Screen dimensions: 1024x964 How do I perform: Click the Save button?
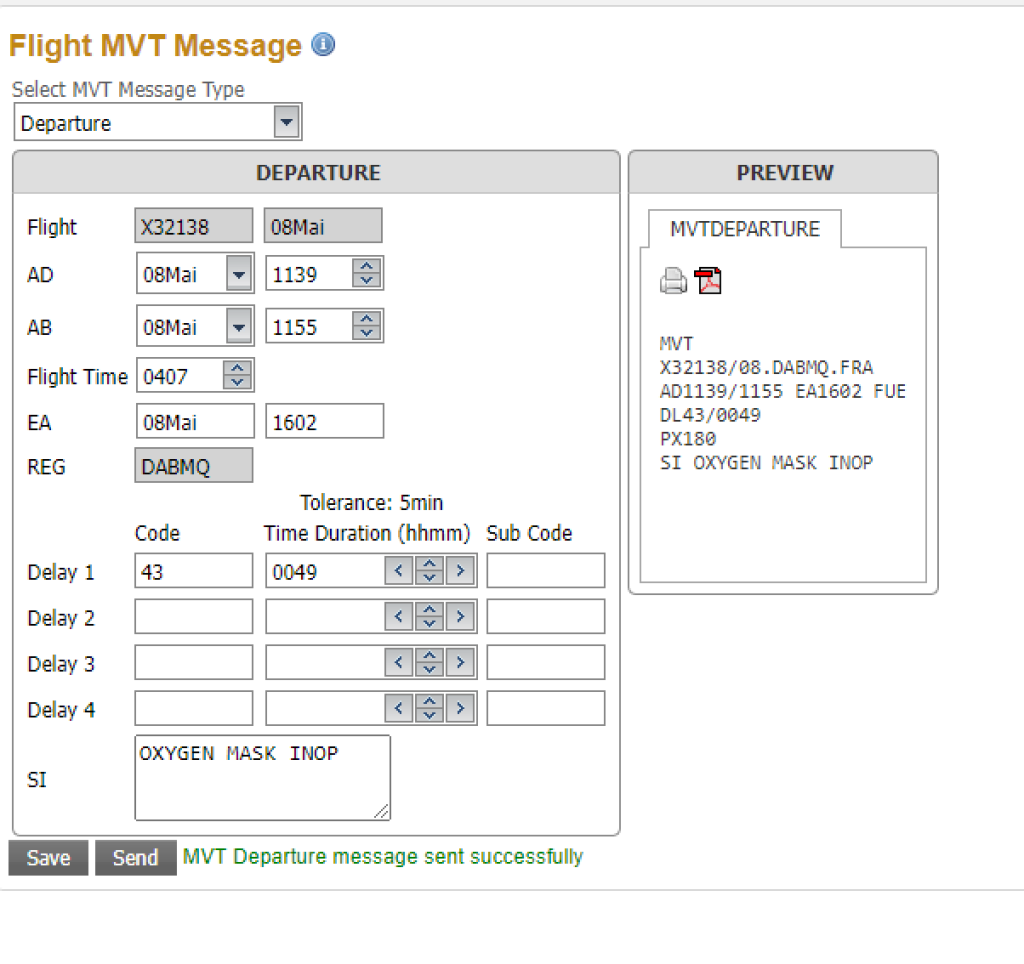(x=48, y=858)
